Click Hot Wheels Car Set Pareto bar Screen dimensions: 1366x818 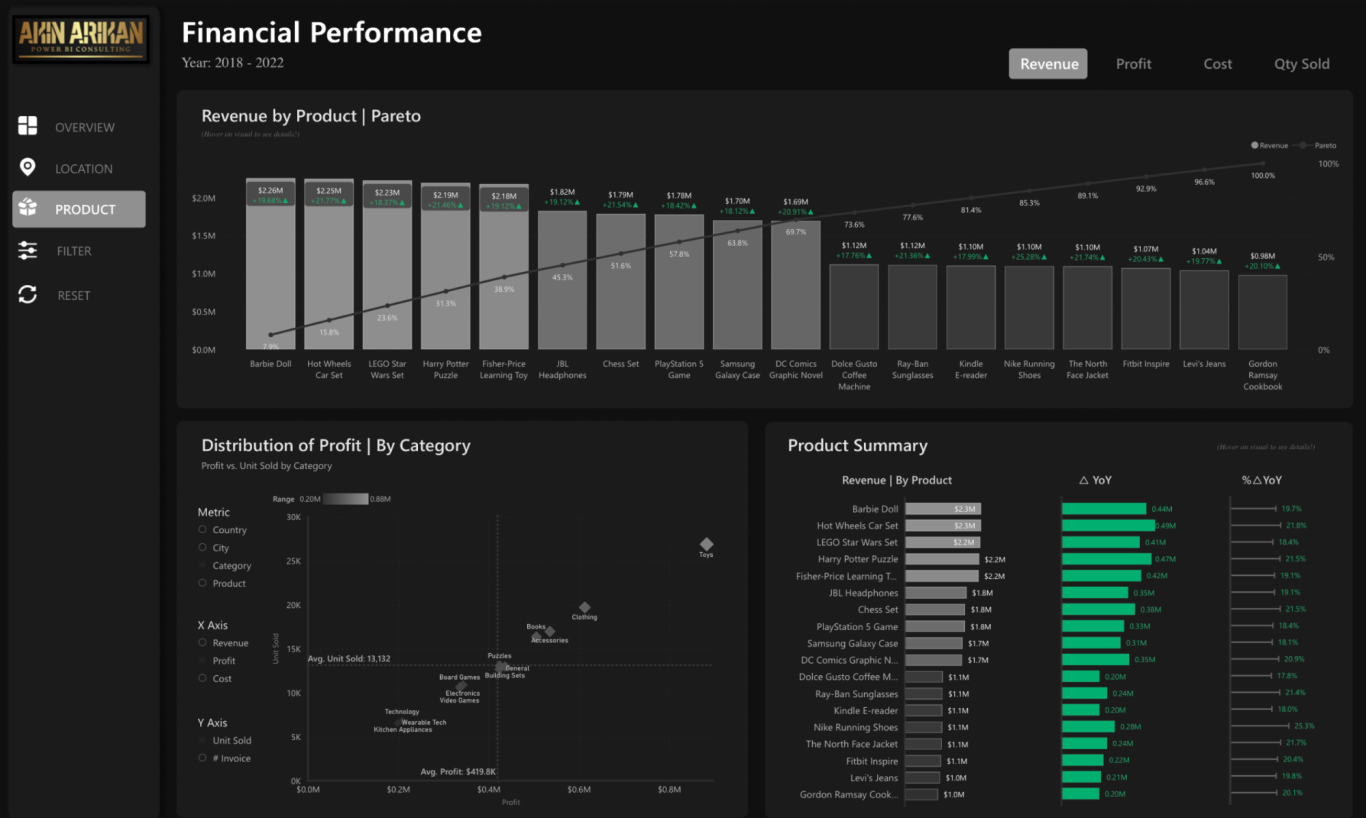coord(329,264)
